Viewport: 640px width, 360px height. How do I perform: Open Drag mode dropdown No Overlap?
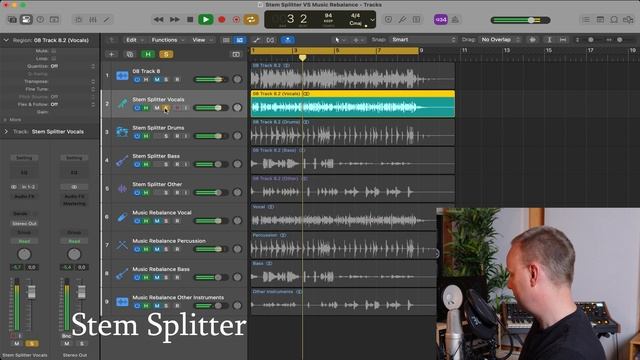tap(500, 40)
